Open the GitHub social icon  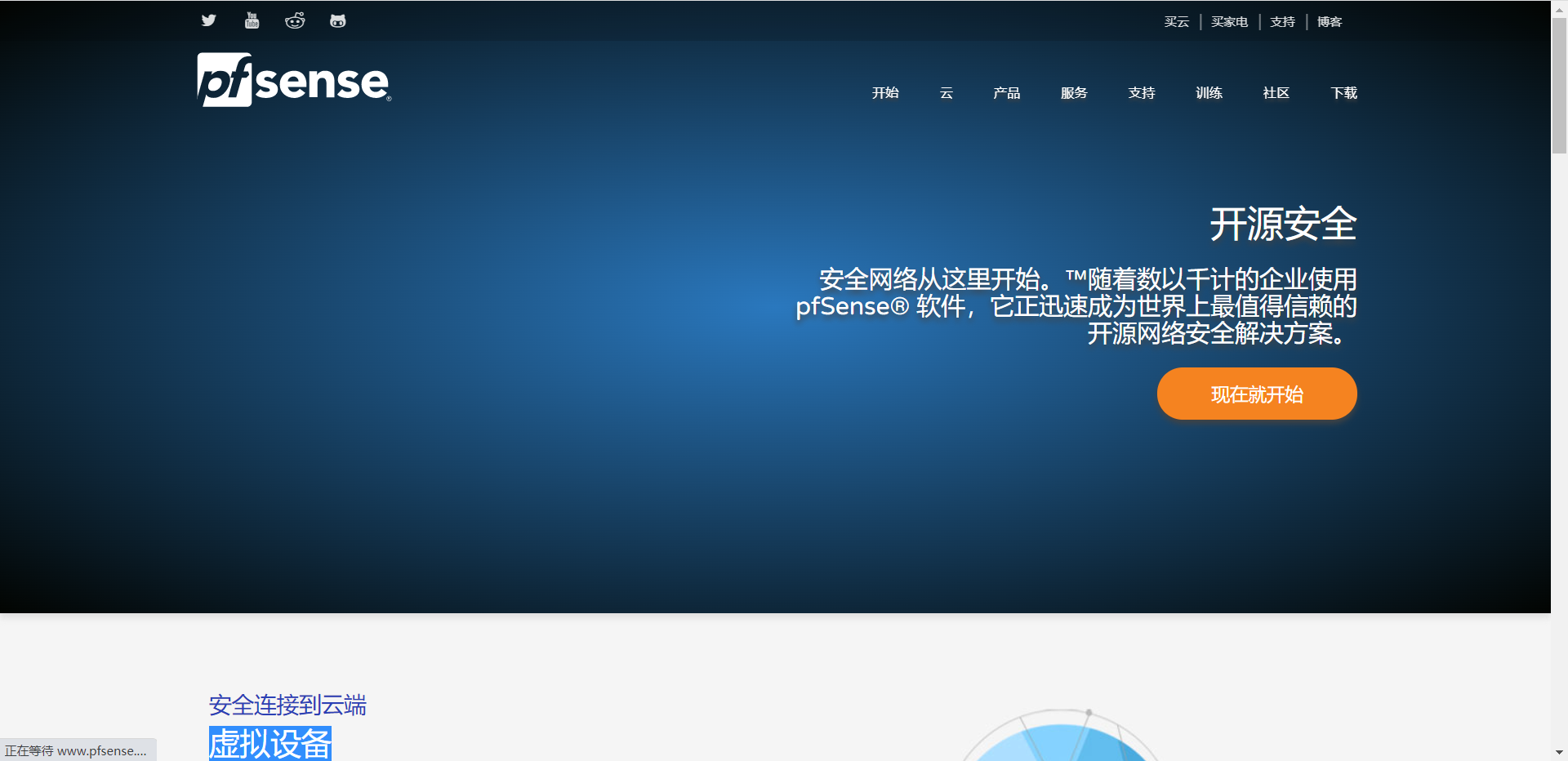338,20
